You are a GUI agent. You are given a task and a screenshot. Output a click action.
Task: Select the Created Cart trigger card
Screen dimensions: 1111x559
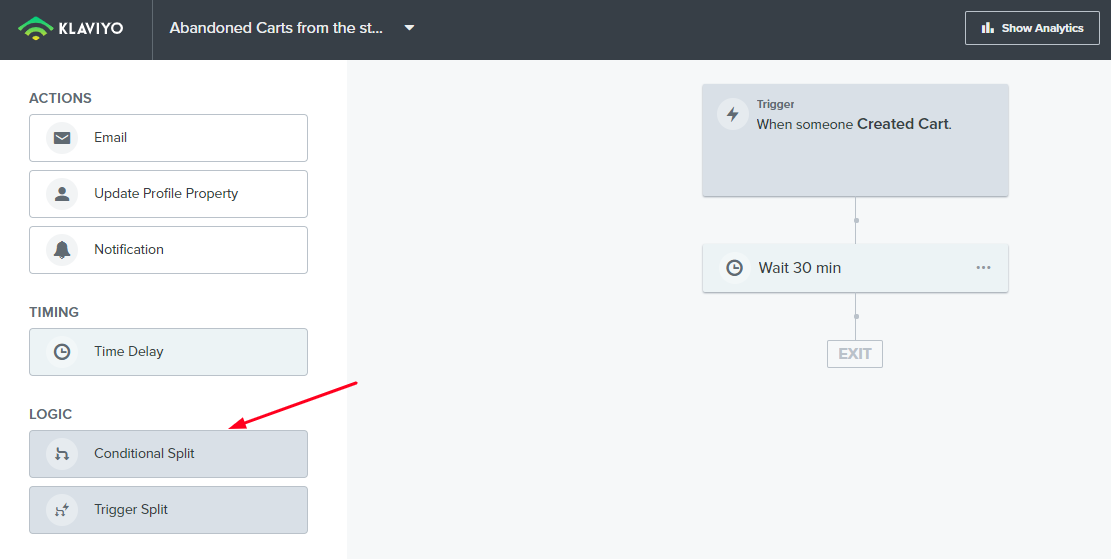click(x=855, y=140)
